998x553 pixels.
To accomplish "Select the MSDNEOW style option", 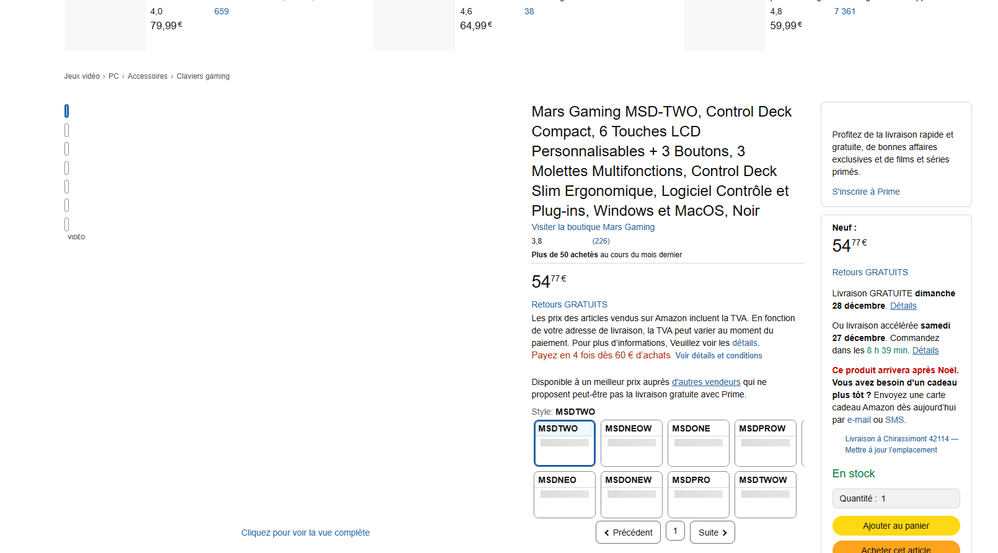I will pyautogui.click(x=631, y=443).
